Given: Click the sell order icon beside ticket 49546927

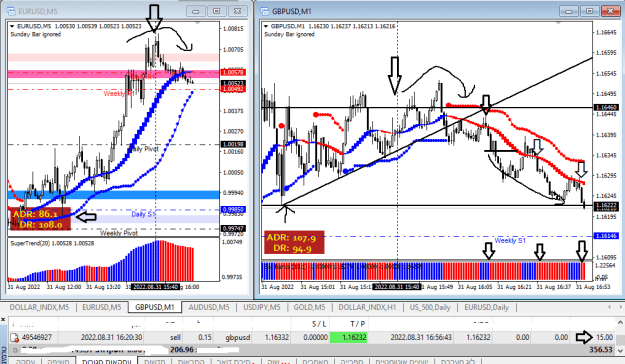Looking at the screenshot, I should click(14, 338).
